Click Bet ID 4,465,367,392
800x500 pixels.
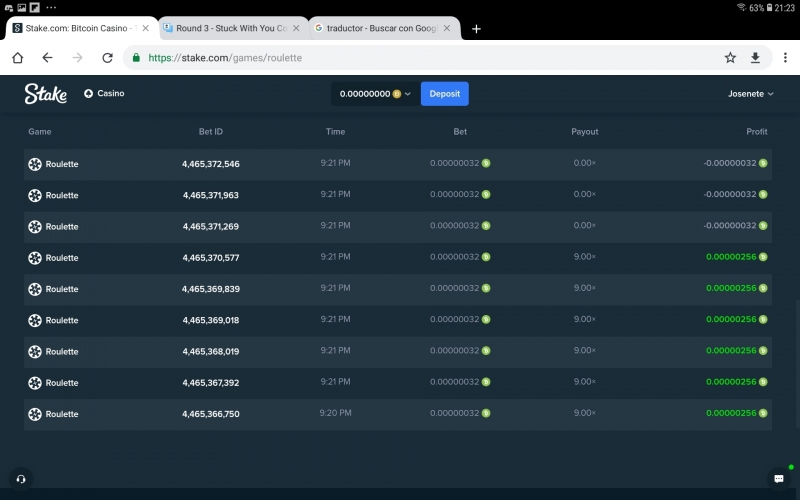[x=211, y=383]
